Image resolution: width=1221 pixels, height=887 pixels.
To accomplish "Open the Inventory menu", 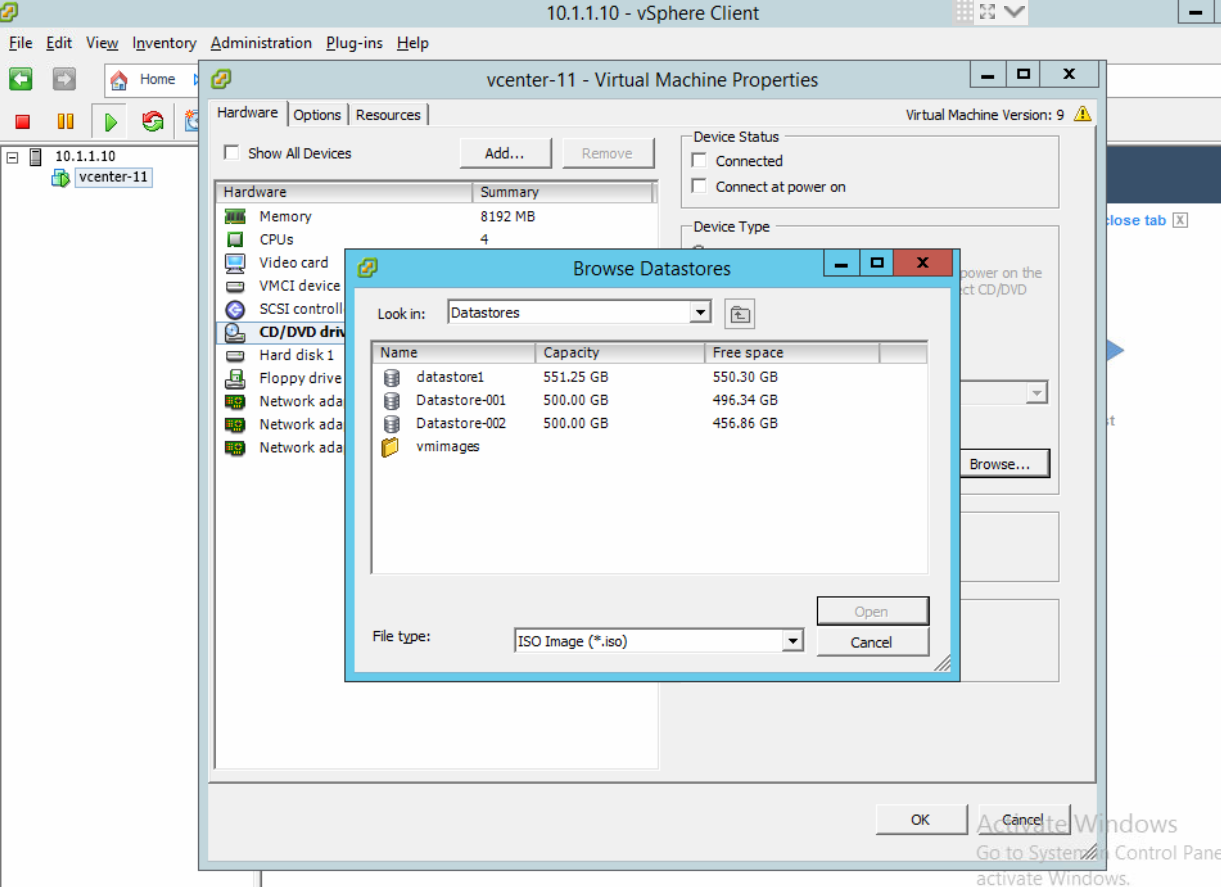I will 164,43.
